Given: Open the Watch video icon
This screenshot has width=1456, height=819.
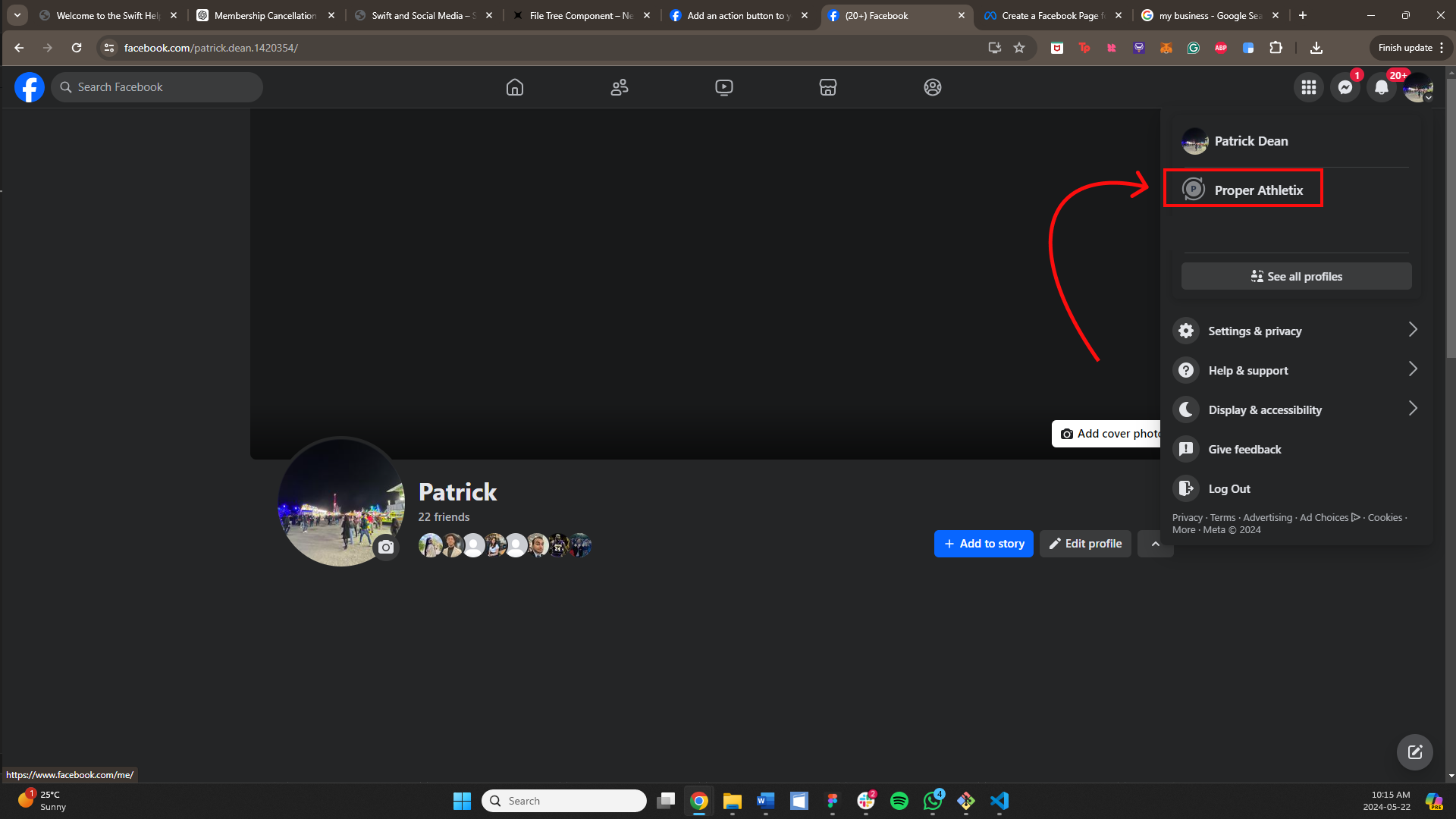Looking at the screenshot, I should (723, 87).
